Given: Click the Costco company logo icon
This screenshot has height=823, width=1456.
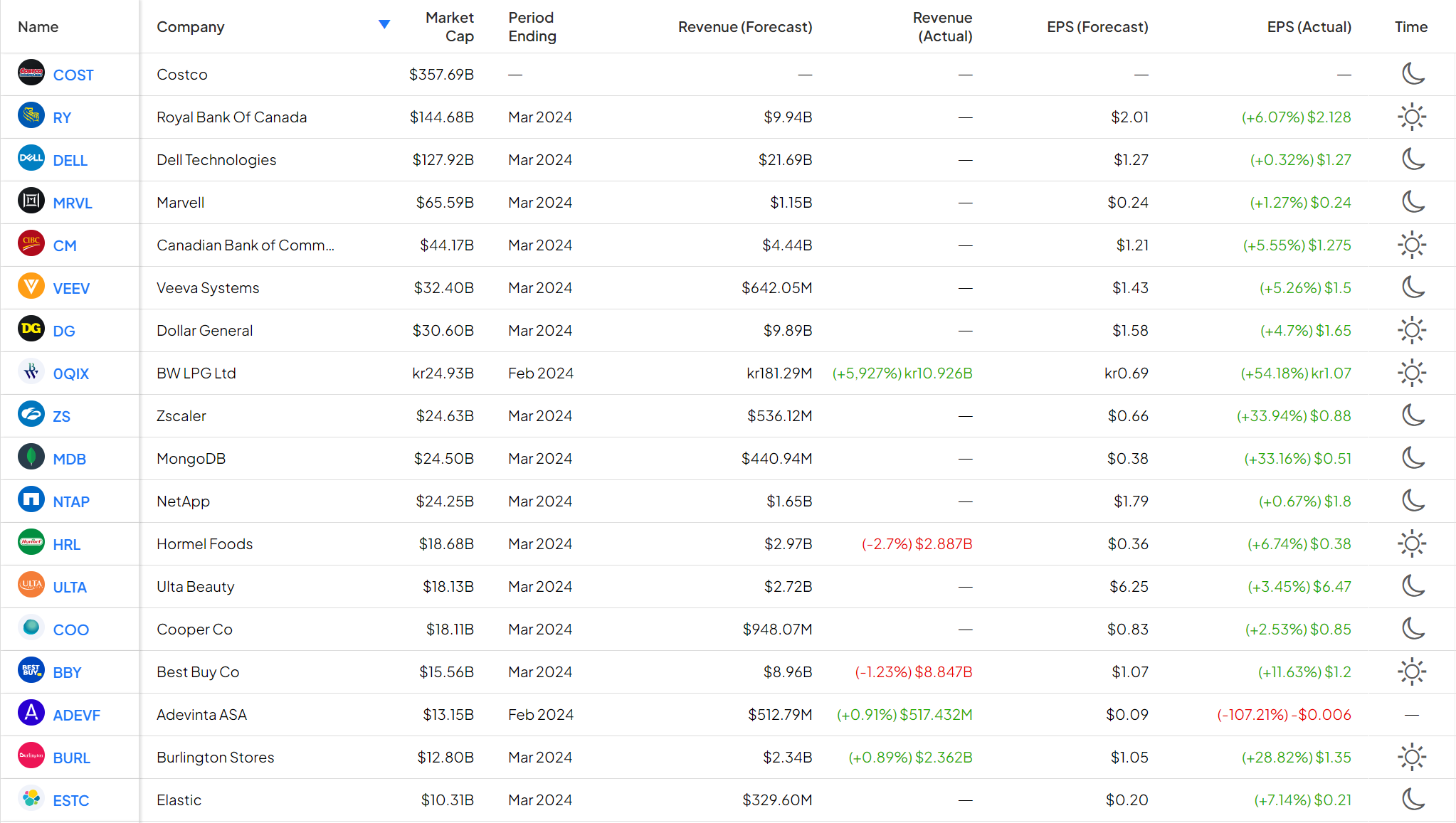Looking at the screenshot, I should coord(31,73).
